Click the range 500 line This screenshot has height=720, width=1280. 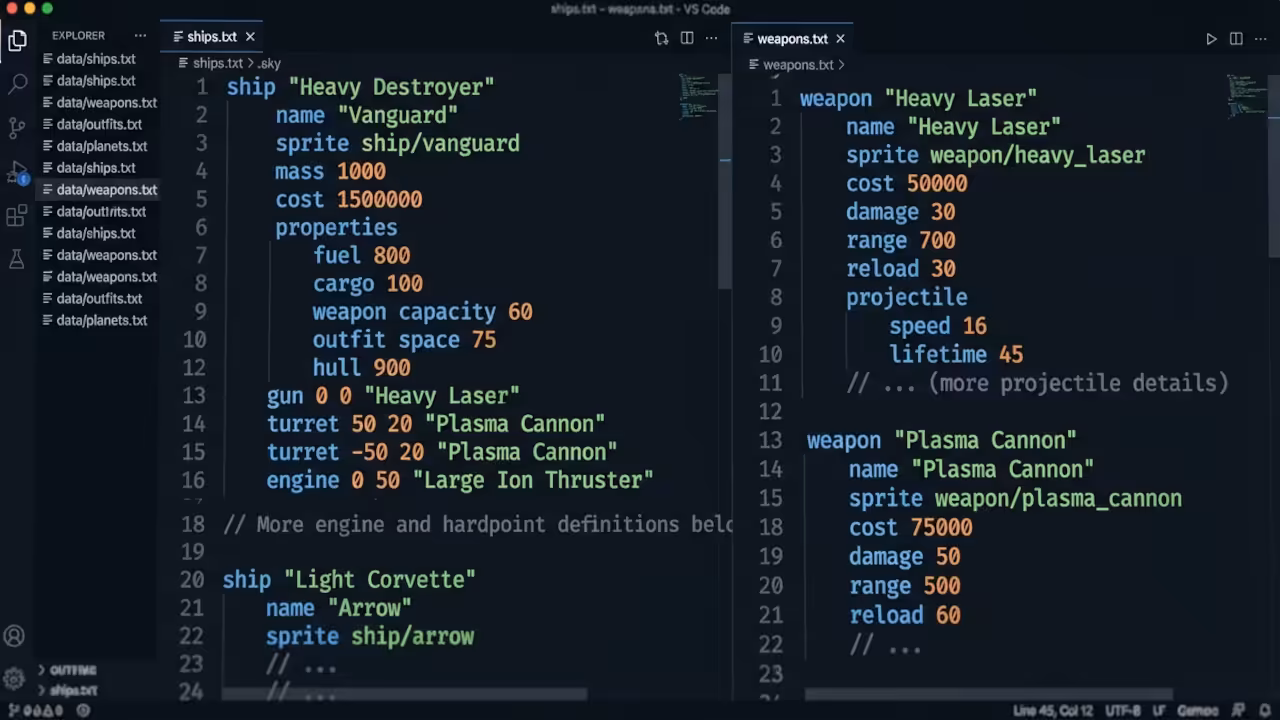pos(904,585)
